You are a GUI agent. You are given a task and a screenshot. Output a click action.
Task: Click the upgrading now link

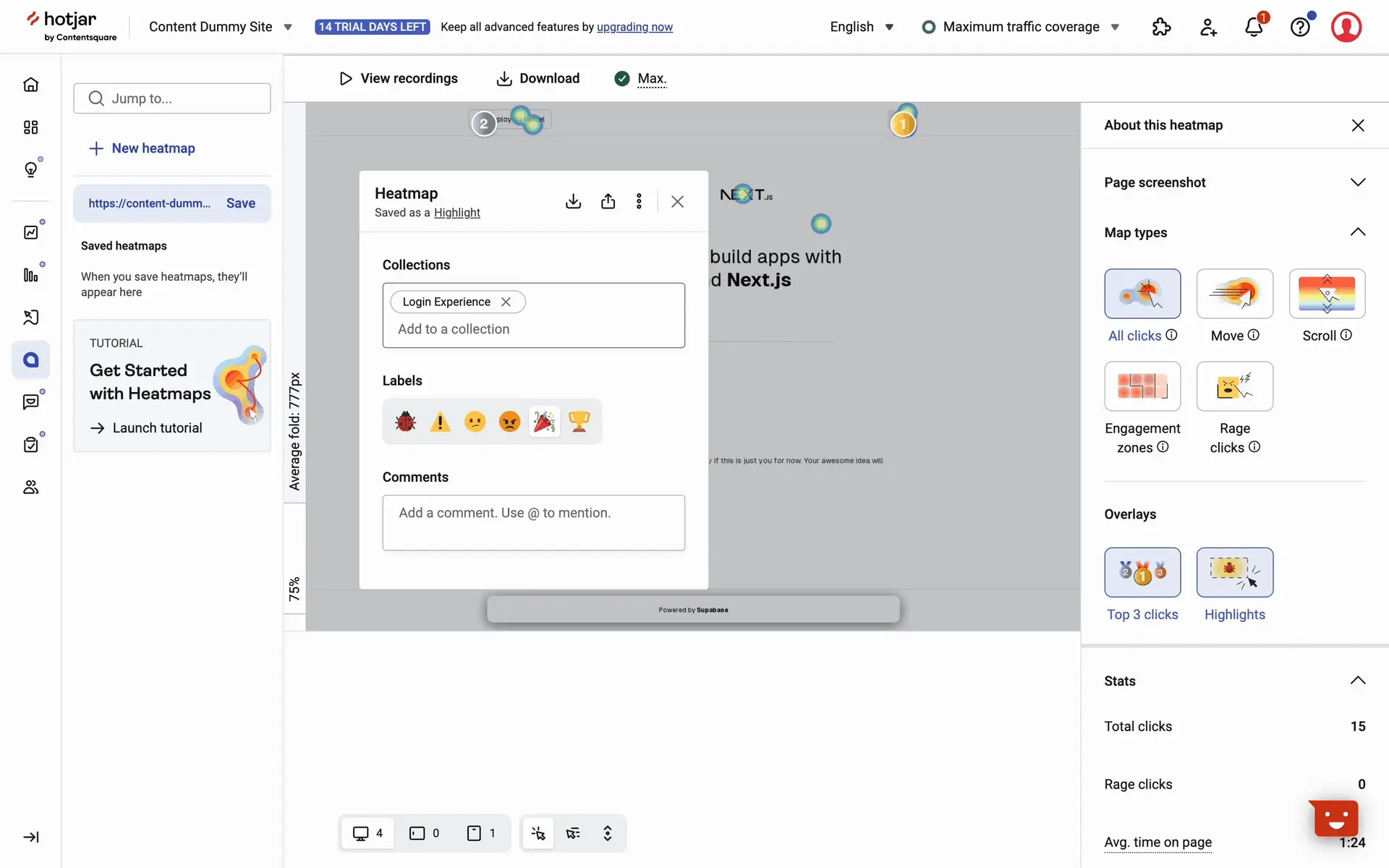[x=634, y=27]
